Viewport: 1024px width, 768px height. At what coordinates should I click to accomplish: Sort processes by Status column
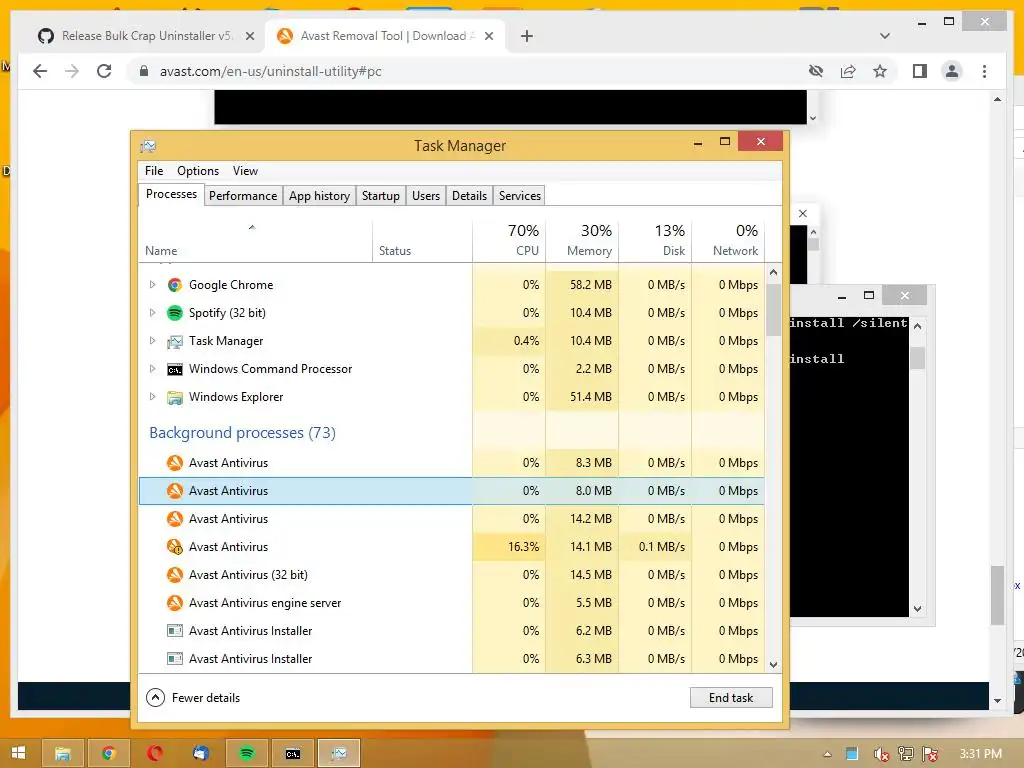(422, 240)
